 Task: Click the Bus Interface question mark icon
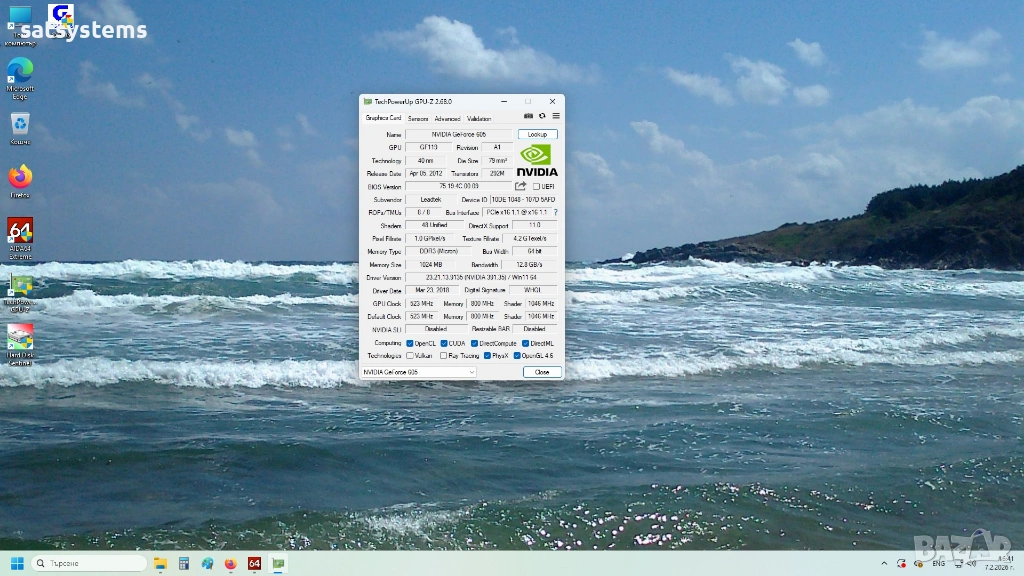[555, 212]
